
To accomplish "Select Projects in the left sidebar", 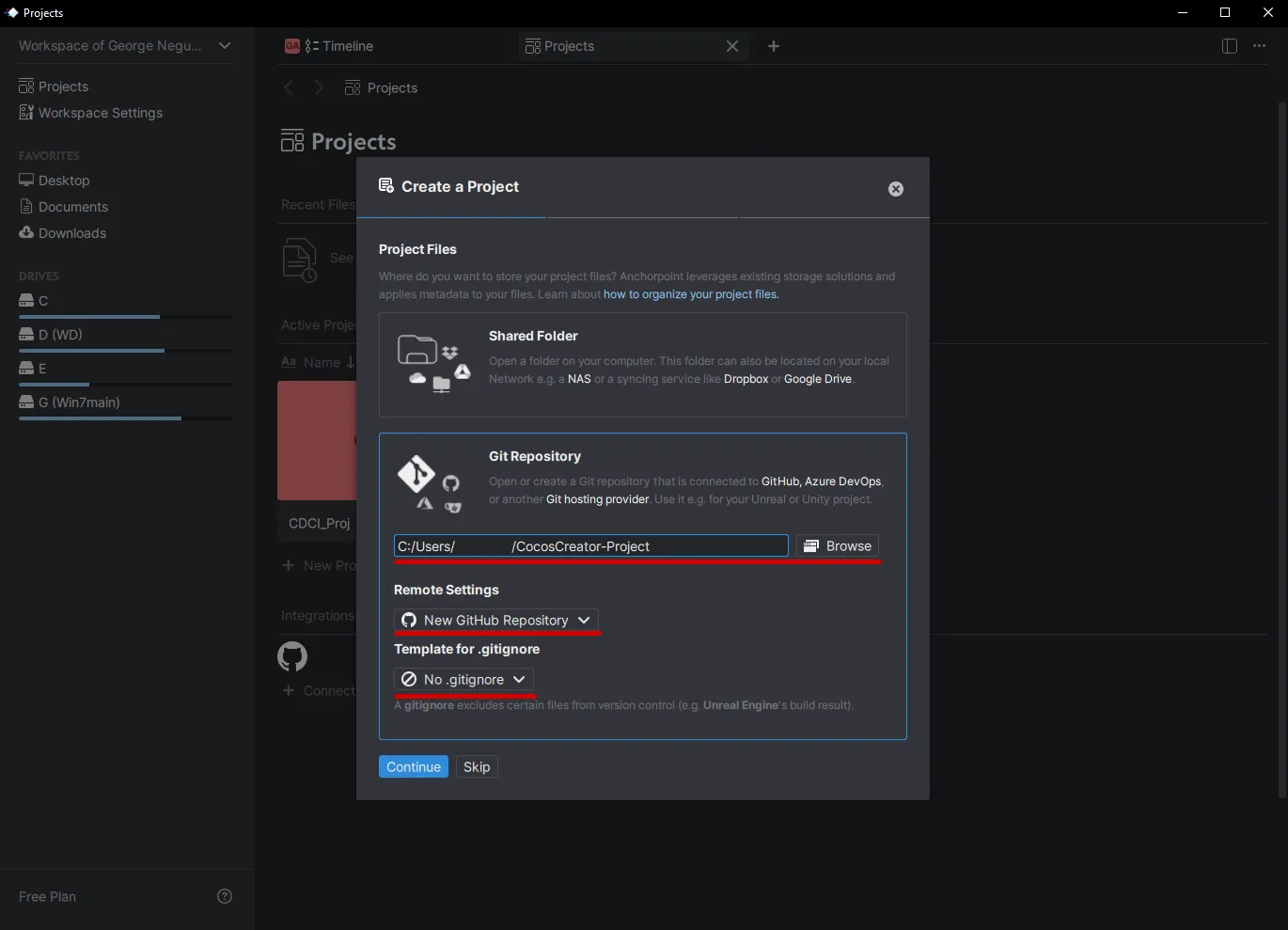I will coord(62,86).
